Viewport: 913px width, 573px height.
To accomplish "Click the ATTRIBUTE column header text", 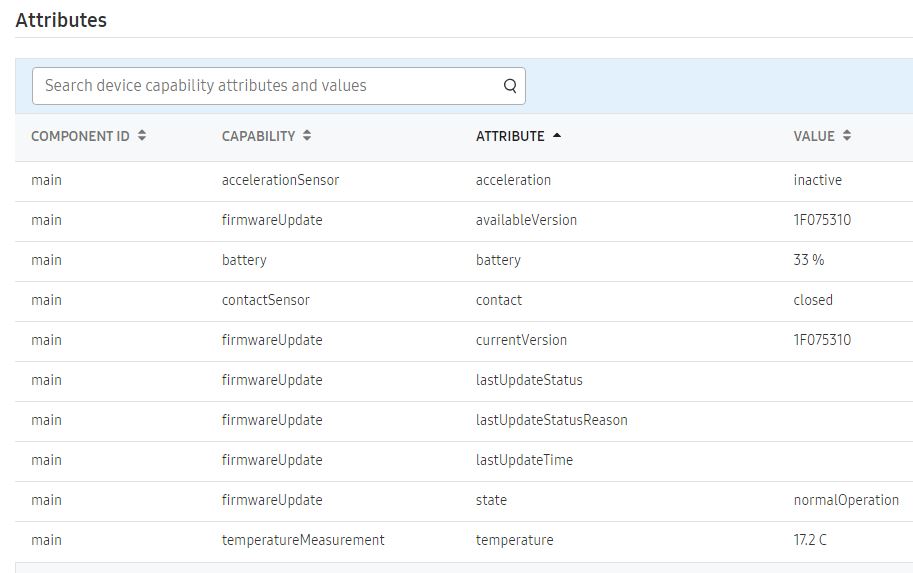I will point(510,136).
